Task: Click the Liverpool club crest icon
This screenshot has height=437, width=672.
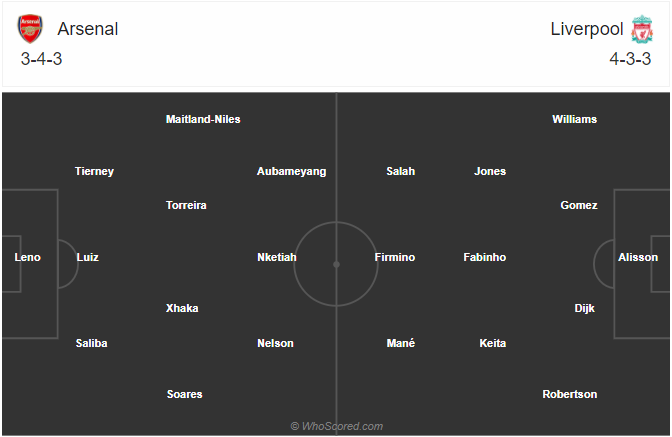Action: (x=642, y=29)
